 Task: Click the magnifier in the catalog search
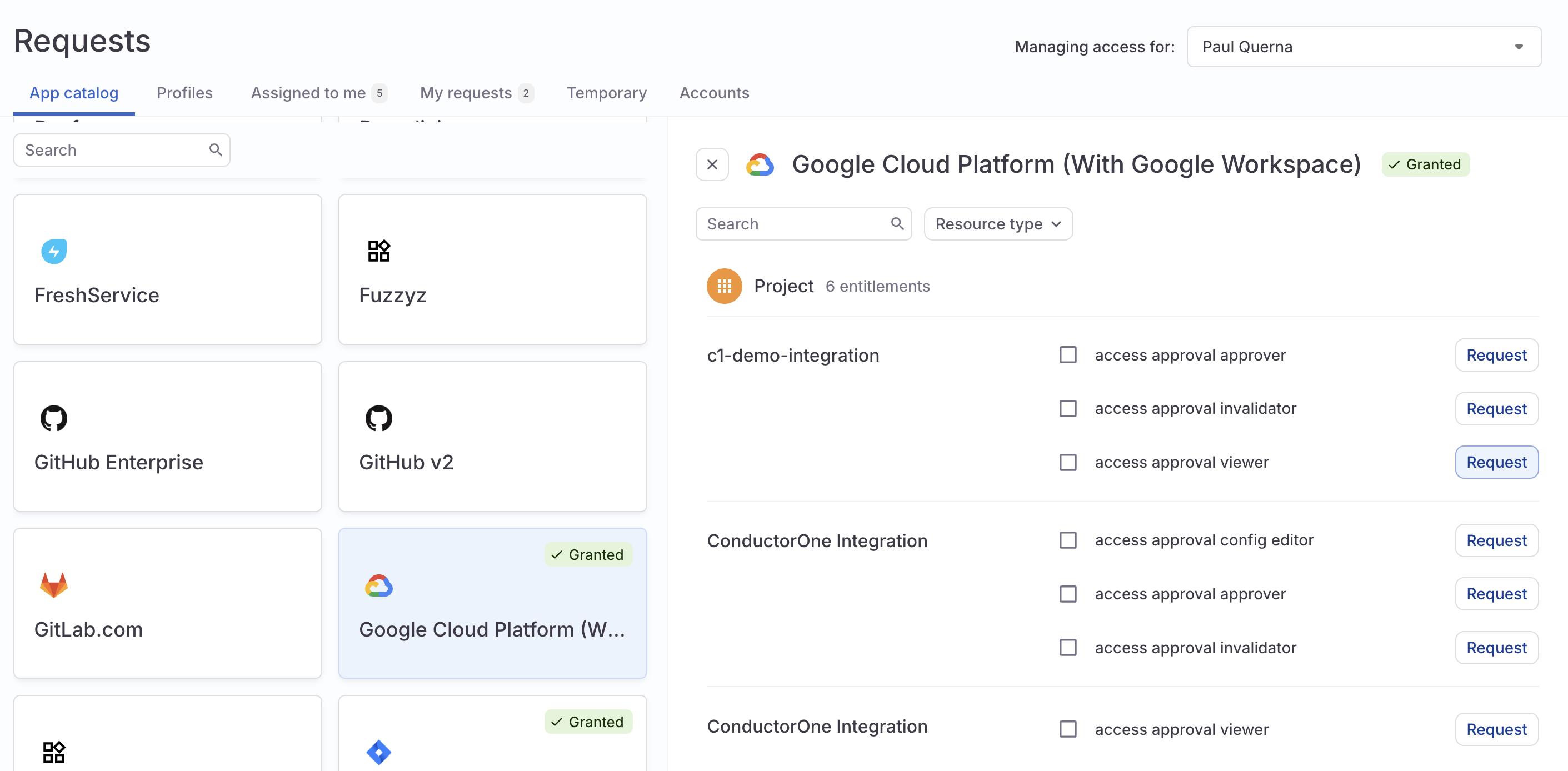pos(216,149)
